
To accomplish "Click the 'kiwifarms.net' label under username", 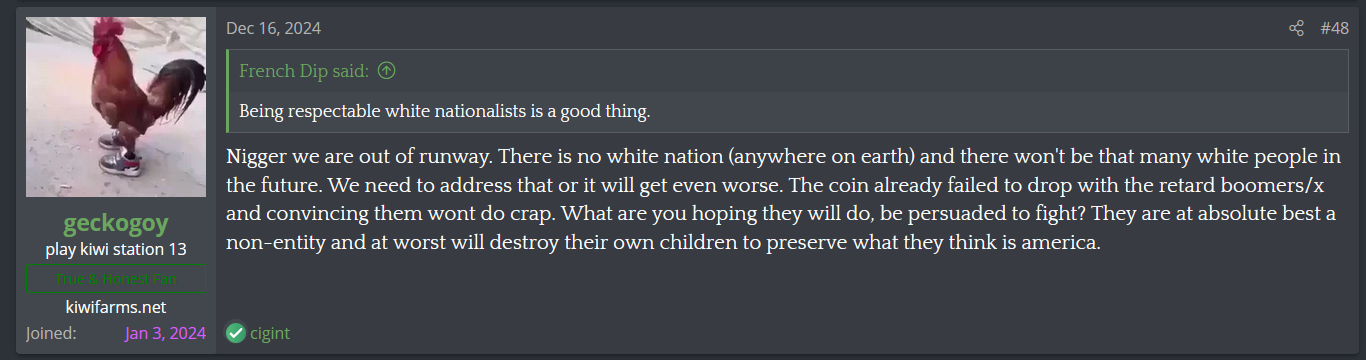I will [116, 307].
